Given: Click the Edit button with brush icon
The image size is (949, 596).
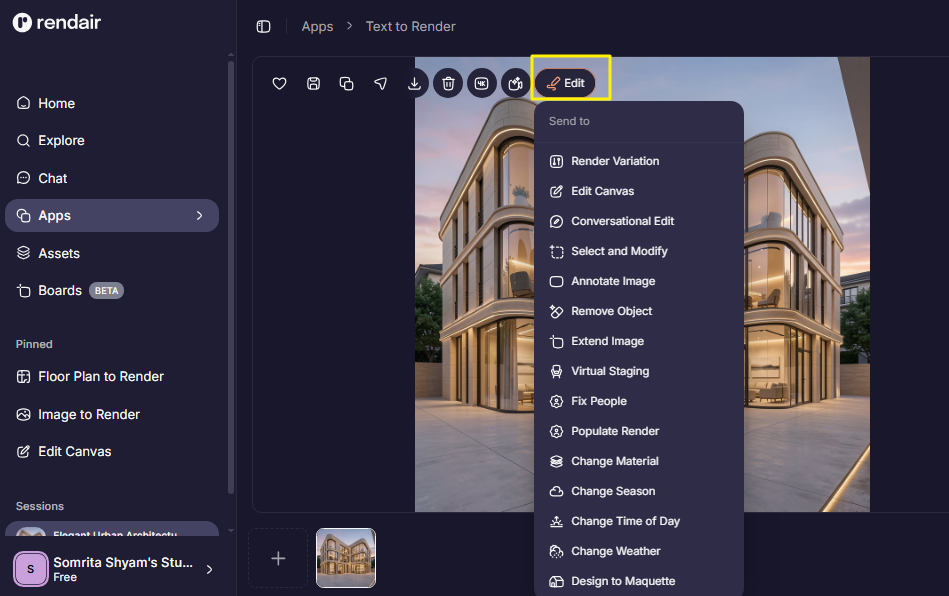Looking at the screenshot, I should pyautogui.click(x=565, y=84).
